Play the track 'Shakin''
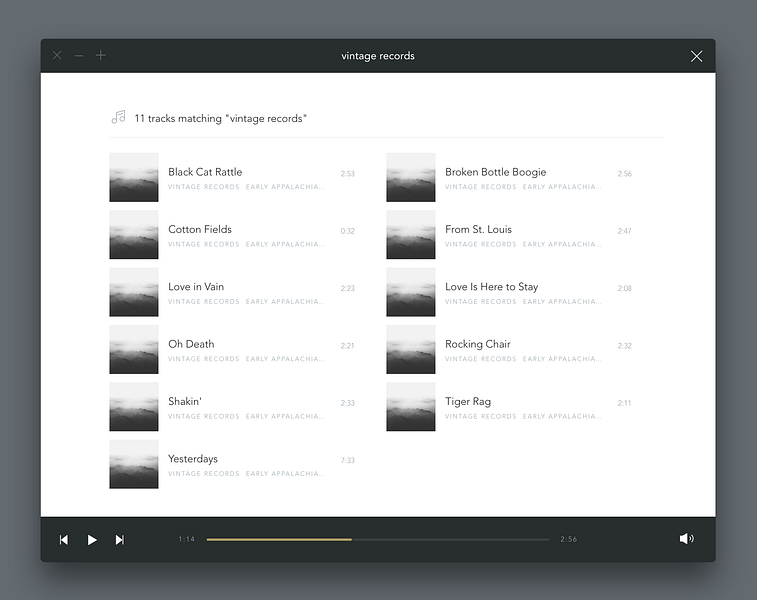757x600 pixels. point(185,402)
